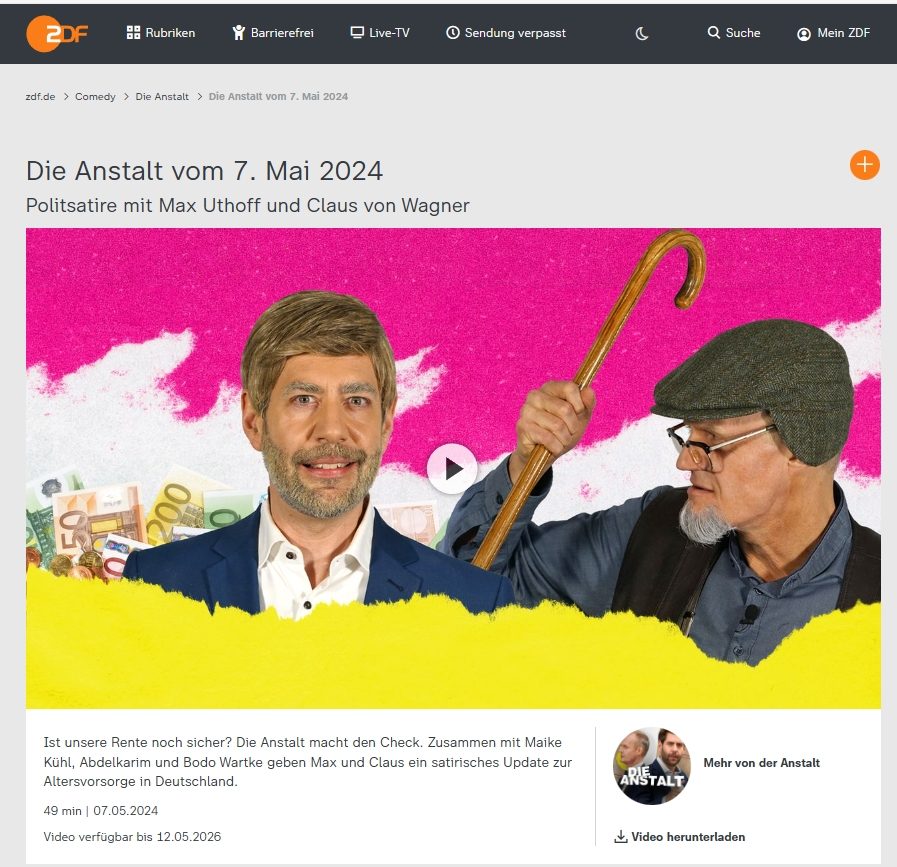Click the Mein ZDF profile icon
Image resolution: width=897 pixels, height=867 pixels.
click(x=804, y=34)
